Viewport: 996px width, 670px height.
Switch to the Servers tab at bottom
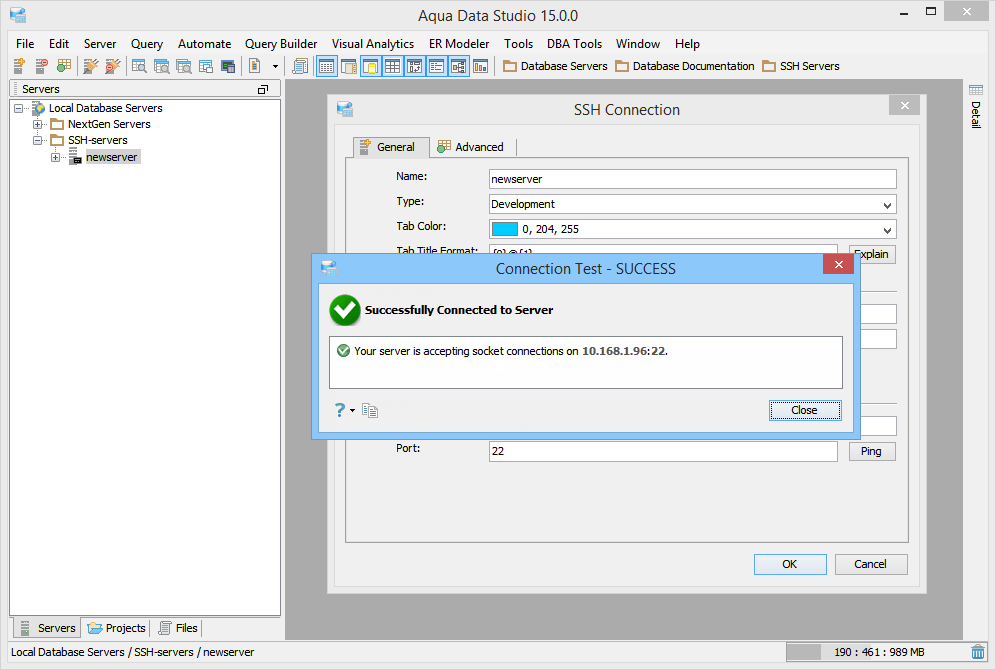pos(48,628)
